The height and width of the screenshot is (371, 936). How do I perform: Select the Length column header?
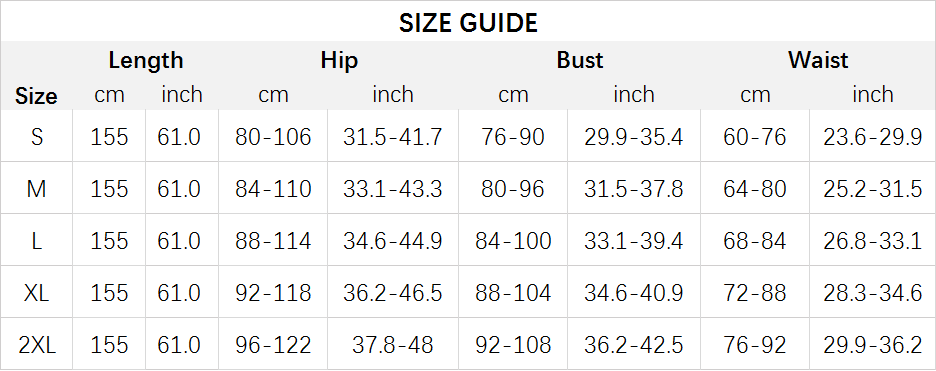[146, 60]
